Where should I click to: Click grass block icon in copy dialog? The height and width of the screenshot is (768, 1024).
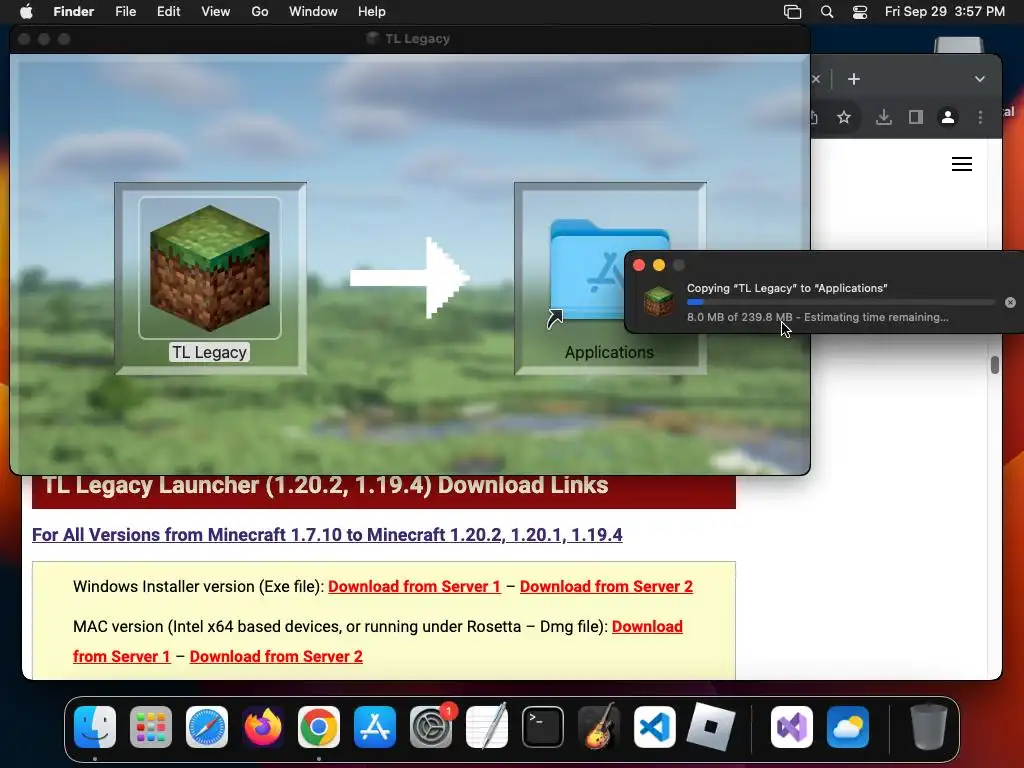point(658,302)
